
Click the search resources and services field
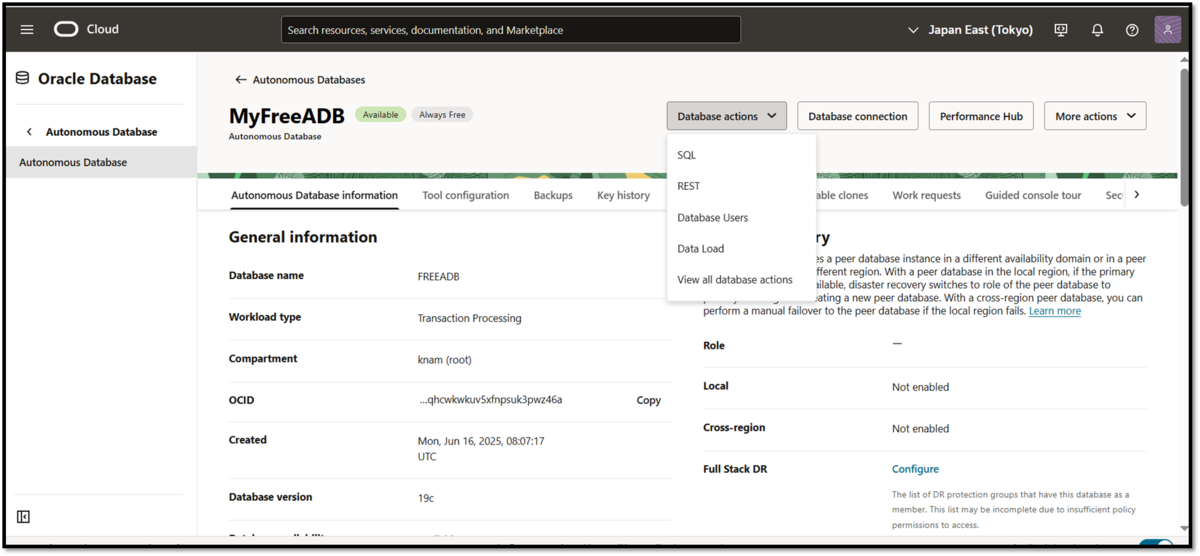pos(511,30)
